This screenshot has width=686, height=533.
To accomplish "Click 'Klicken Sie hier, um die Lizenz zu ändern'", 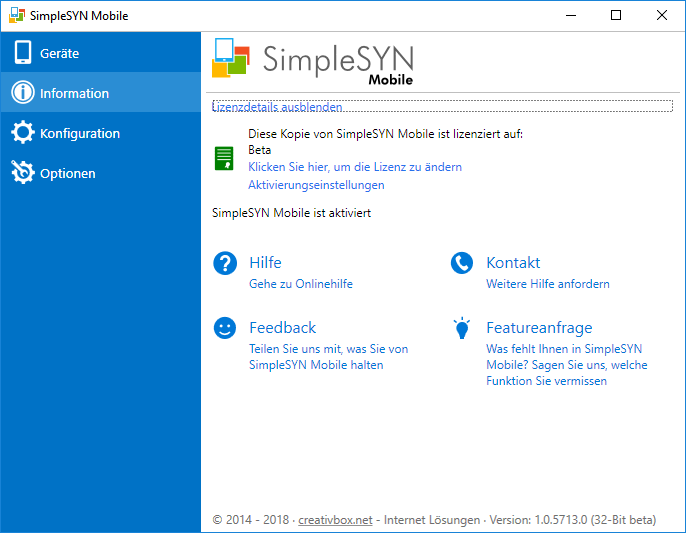I will [x=354, y=167].
